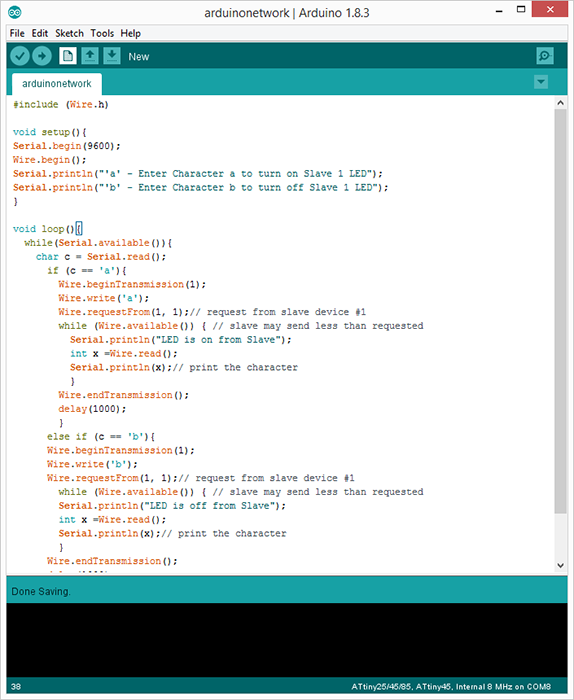Viewport: 574px width, 700px height.
Task: Minimize the Arduino window
Action: [499, 11]
